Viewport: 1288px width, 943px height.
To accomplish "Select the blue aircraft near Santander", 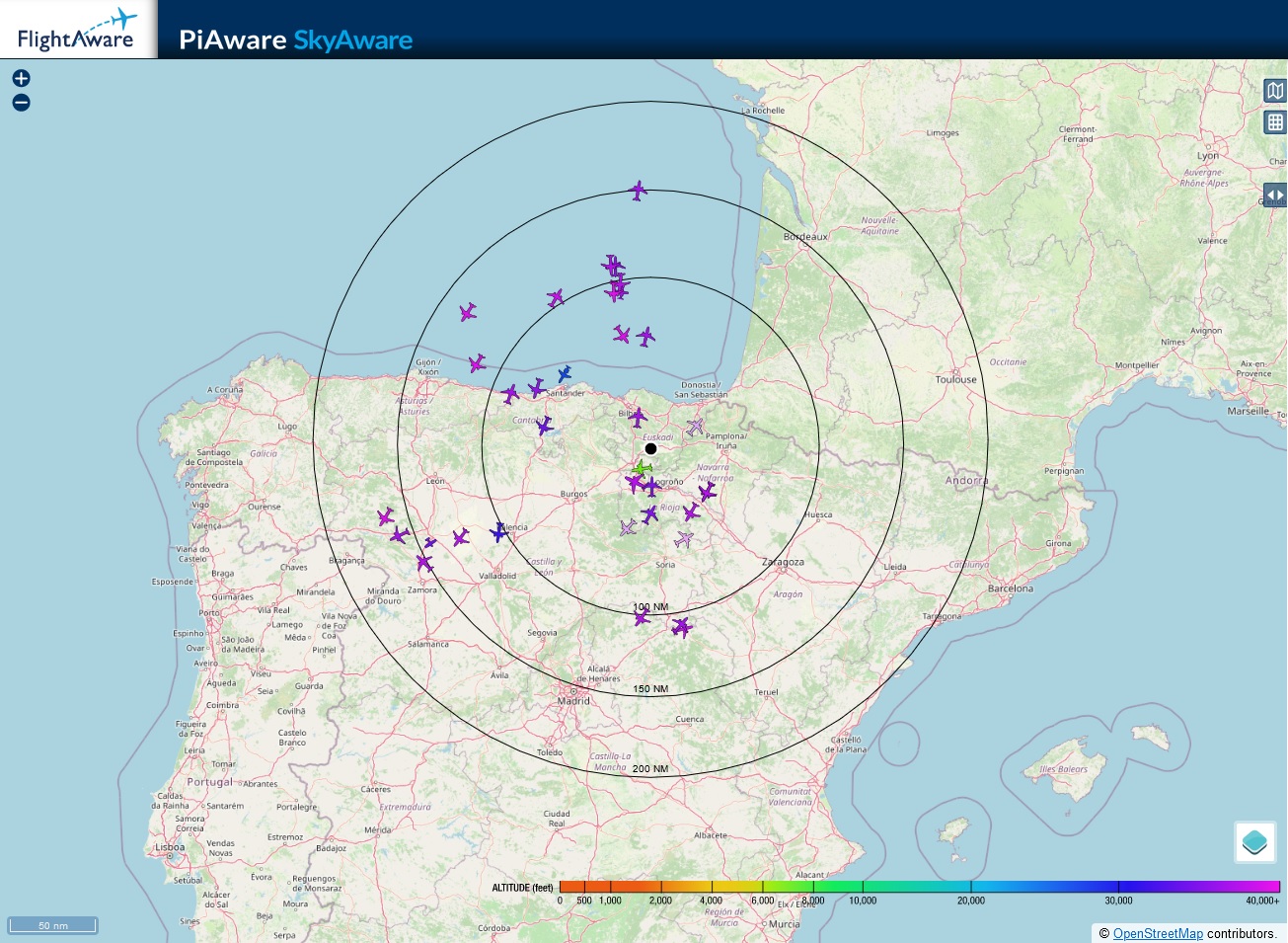I will pyautogui.click(x=565, y=373).
